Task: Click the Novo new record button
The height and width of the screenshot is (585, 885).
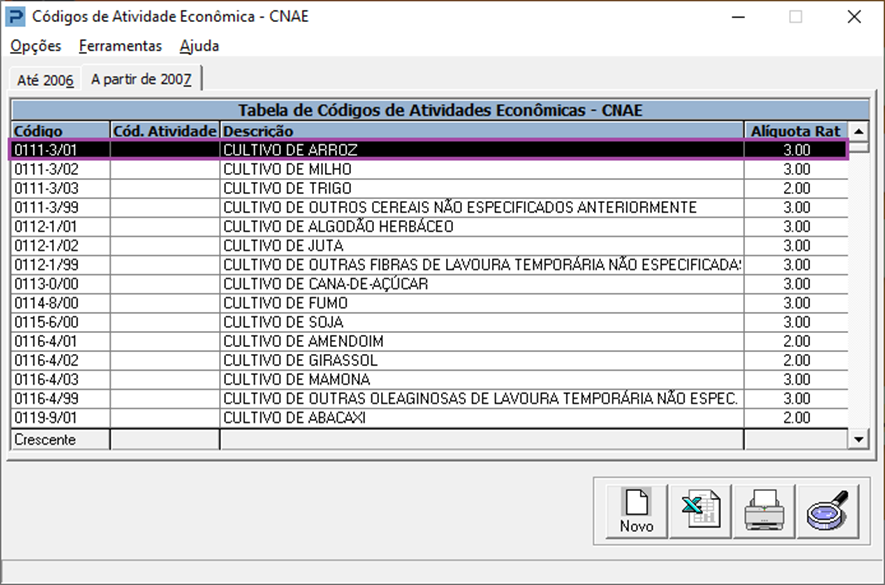Action: 637,510
